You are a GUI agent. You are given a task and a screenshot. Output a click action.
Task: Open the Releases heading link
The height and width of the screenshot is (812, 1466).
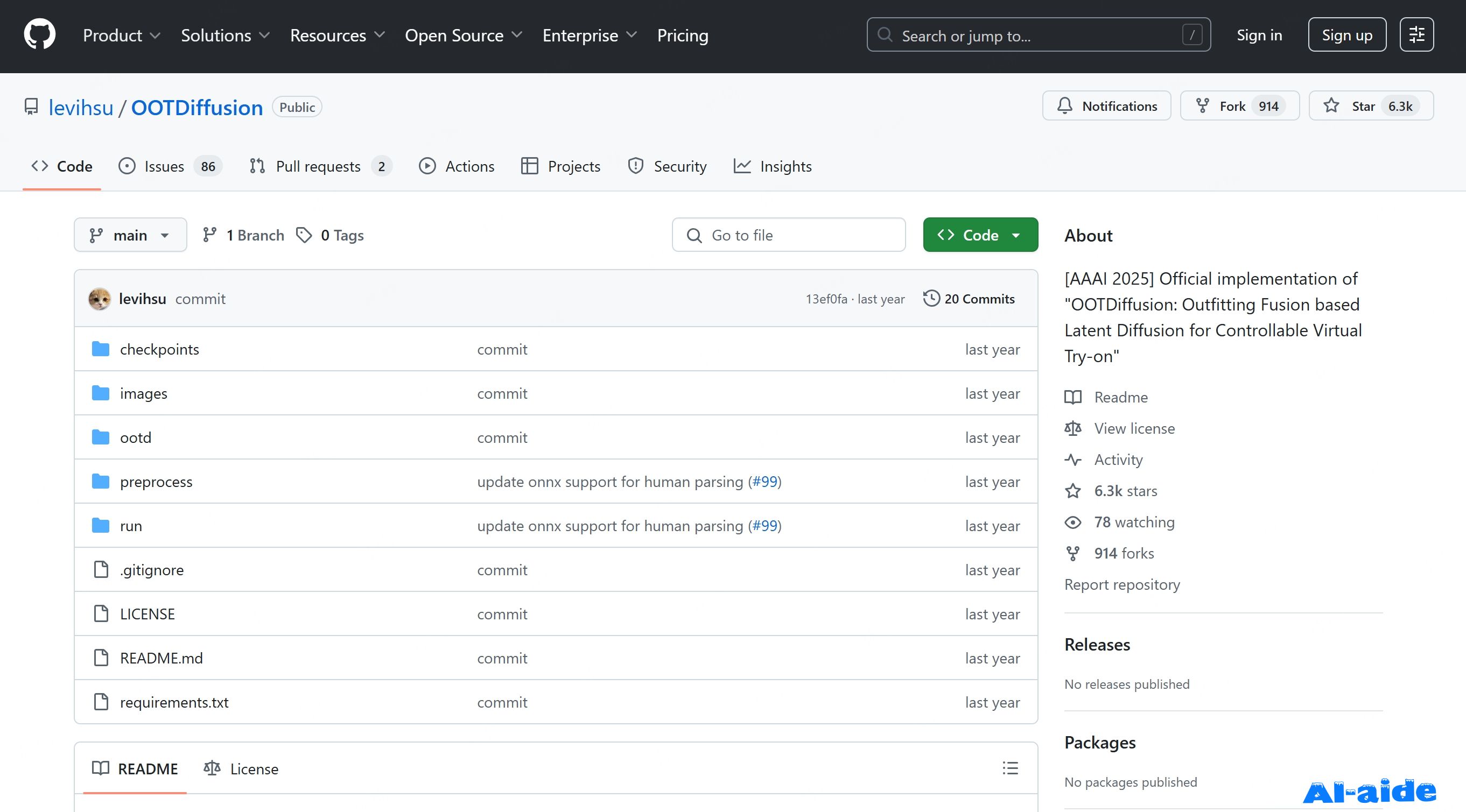click(x=1097, y=644)
